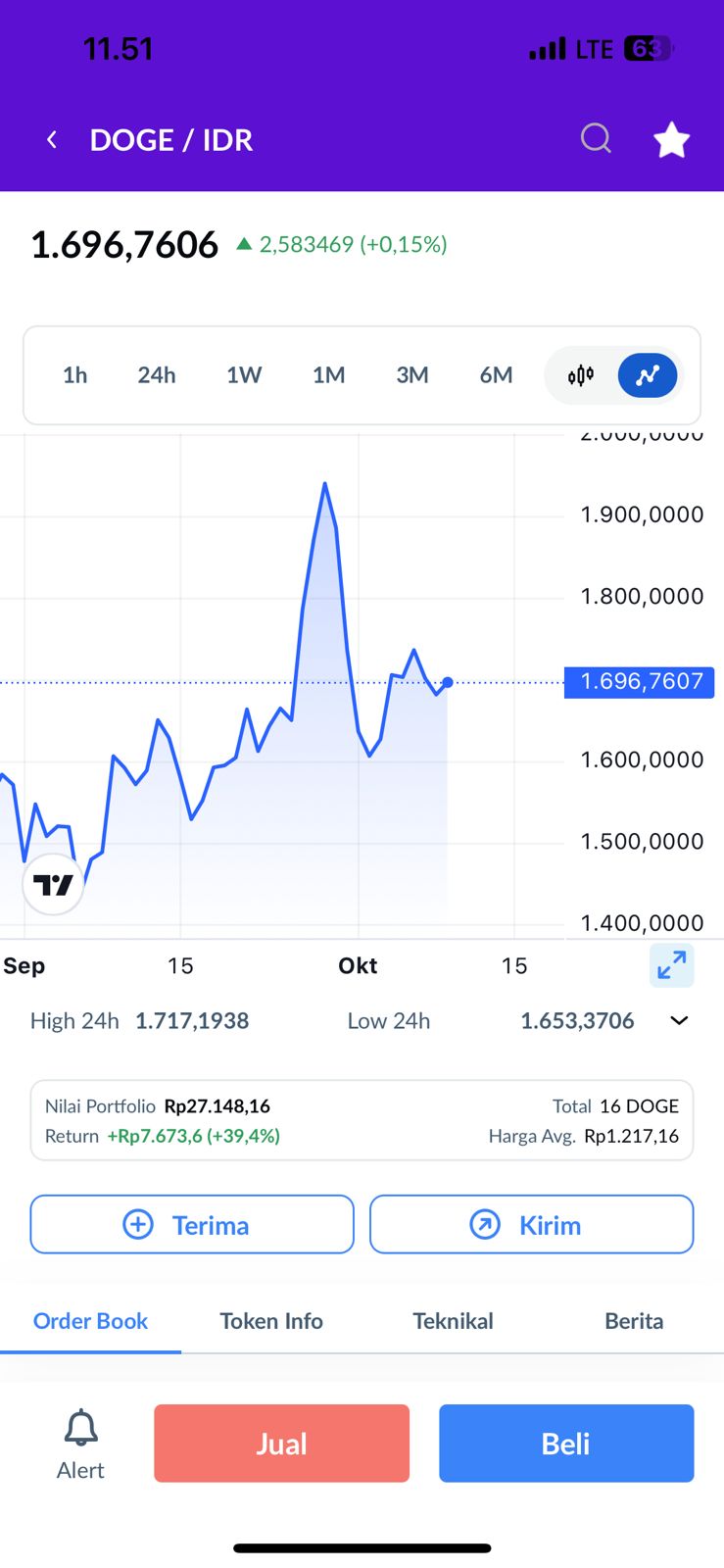Tap the red Jual sell button

[281, 1444]
